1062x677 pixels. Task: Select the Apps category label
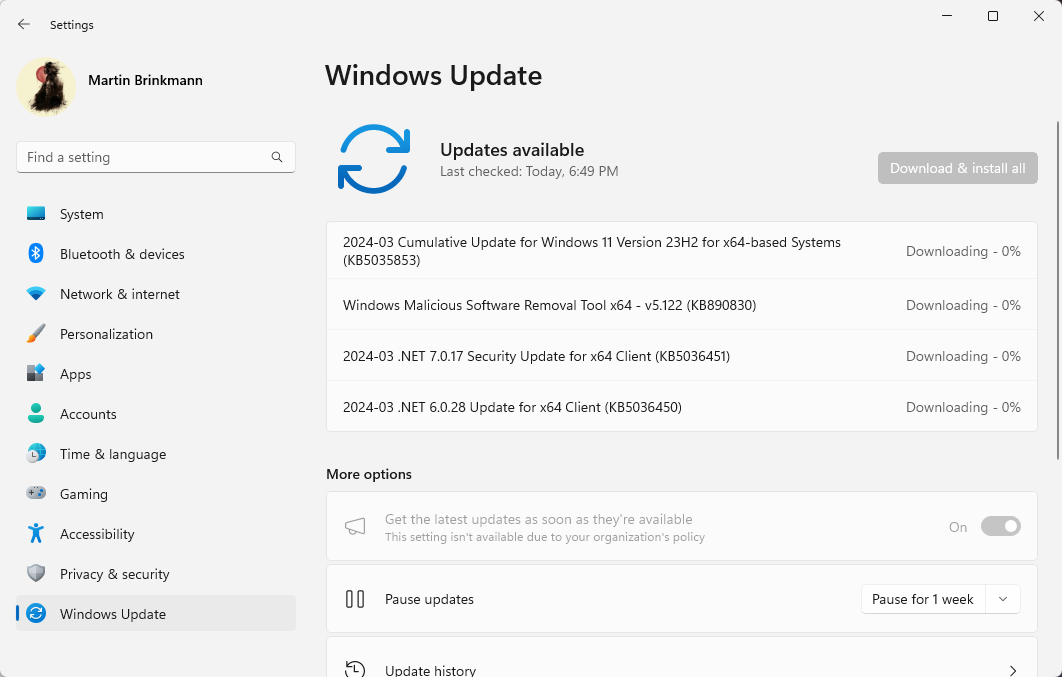(x=75, y=374)
